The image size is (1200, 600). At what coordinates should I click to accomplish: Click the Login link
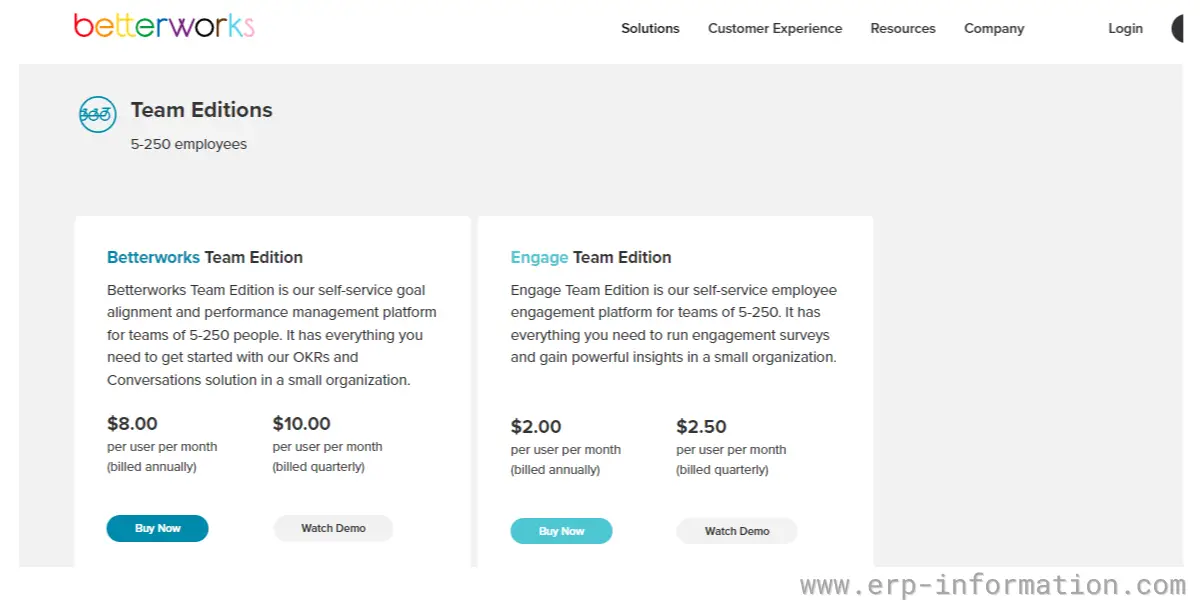point(1125,28)
